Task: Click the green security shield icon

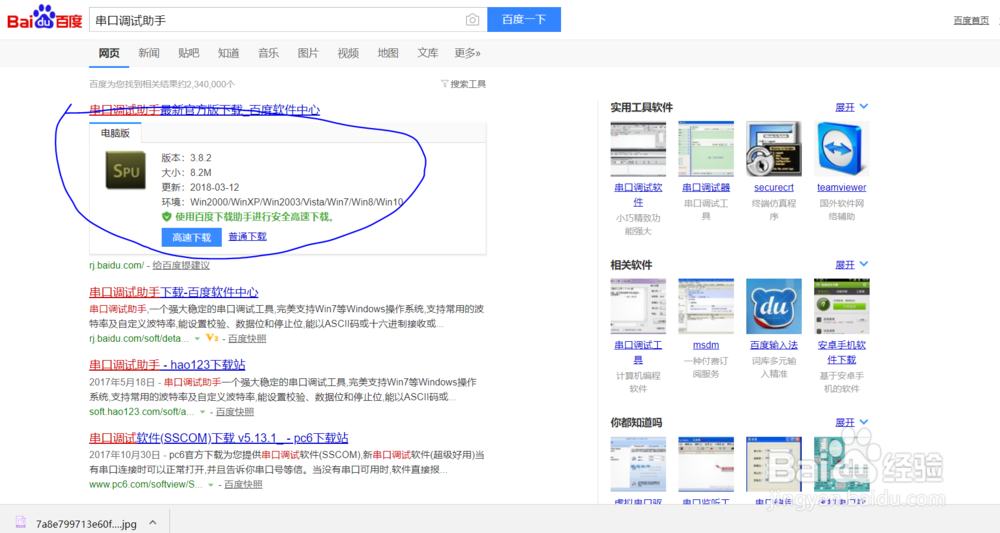Action: pyautogui.click(x=166, y=217)
